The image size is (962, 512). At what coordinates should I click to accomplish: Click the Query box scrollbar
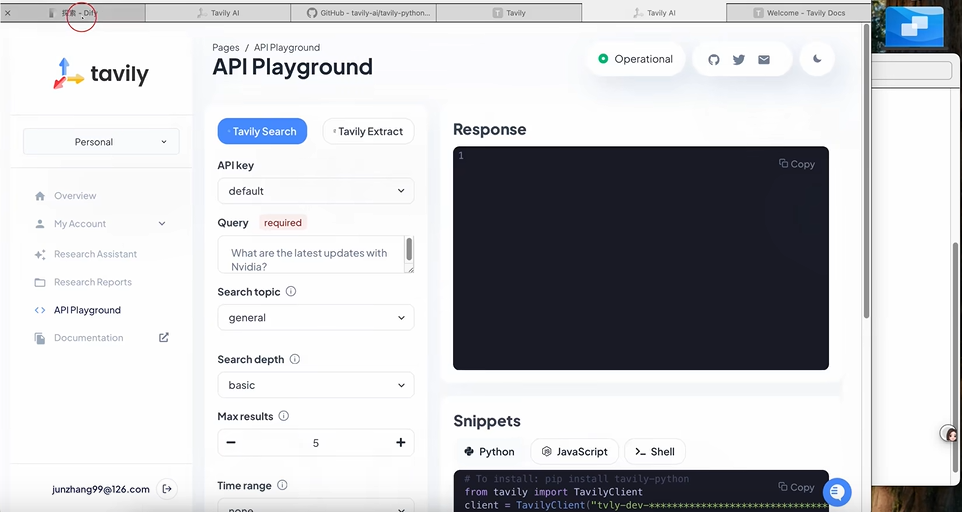point(409,250)
